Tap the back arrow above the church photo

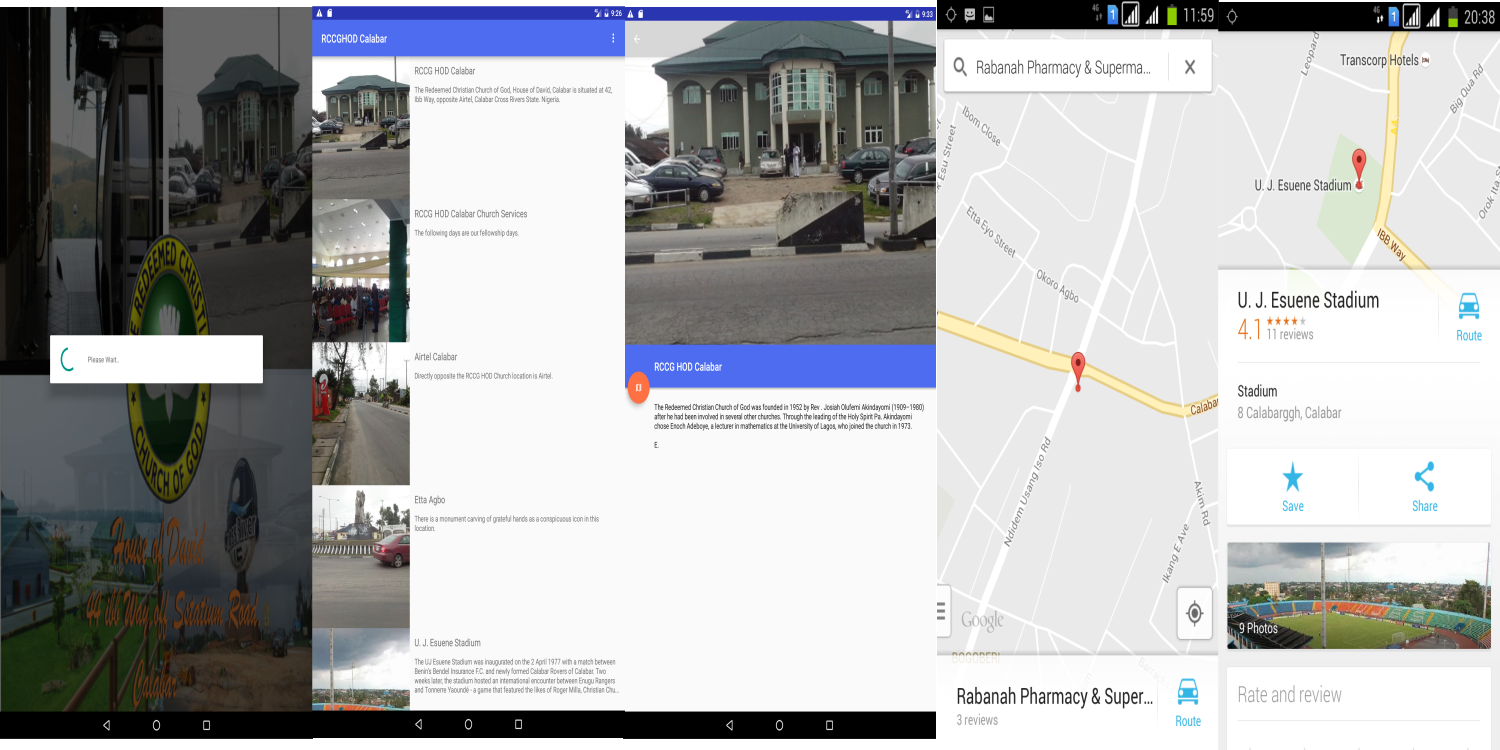(x=637, y=39)
